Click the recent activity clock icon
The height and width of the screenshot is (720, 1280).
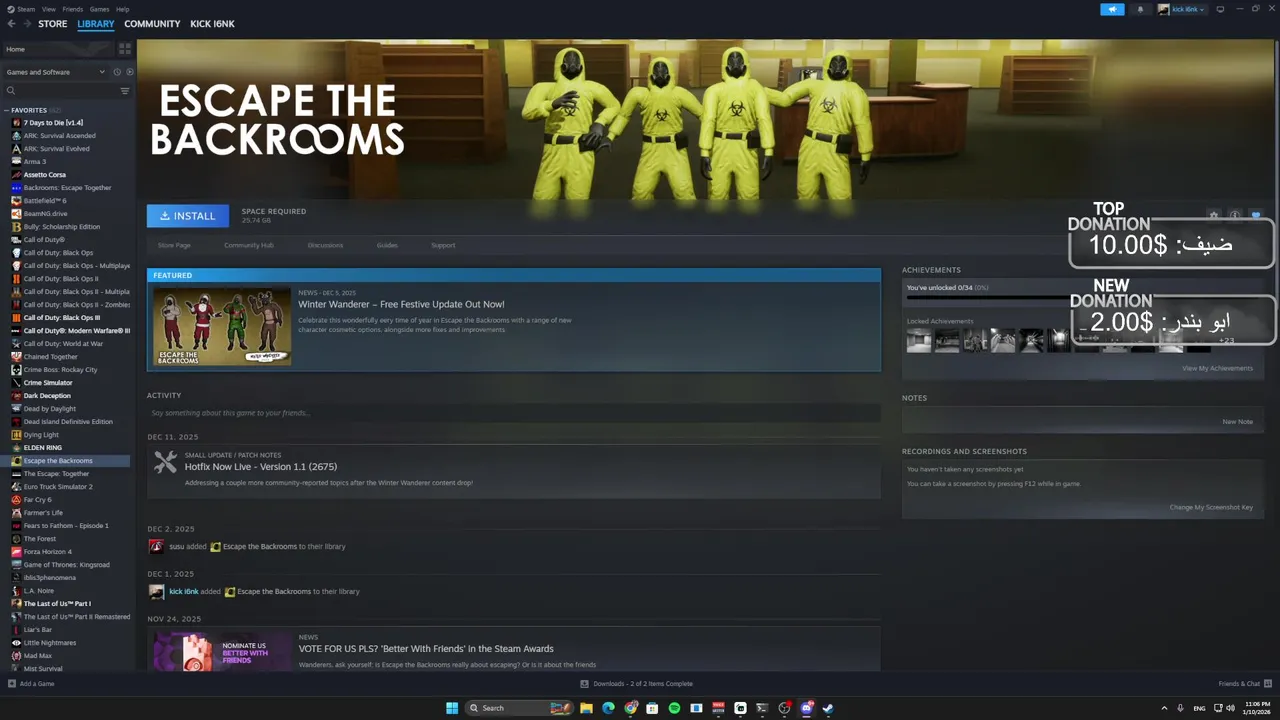point(117,72)
